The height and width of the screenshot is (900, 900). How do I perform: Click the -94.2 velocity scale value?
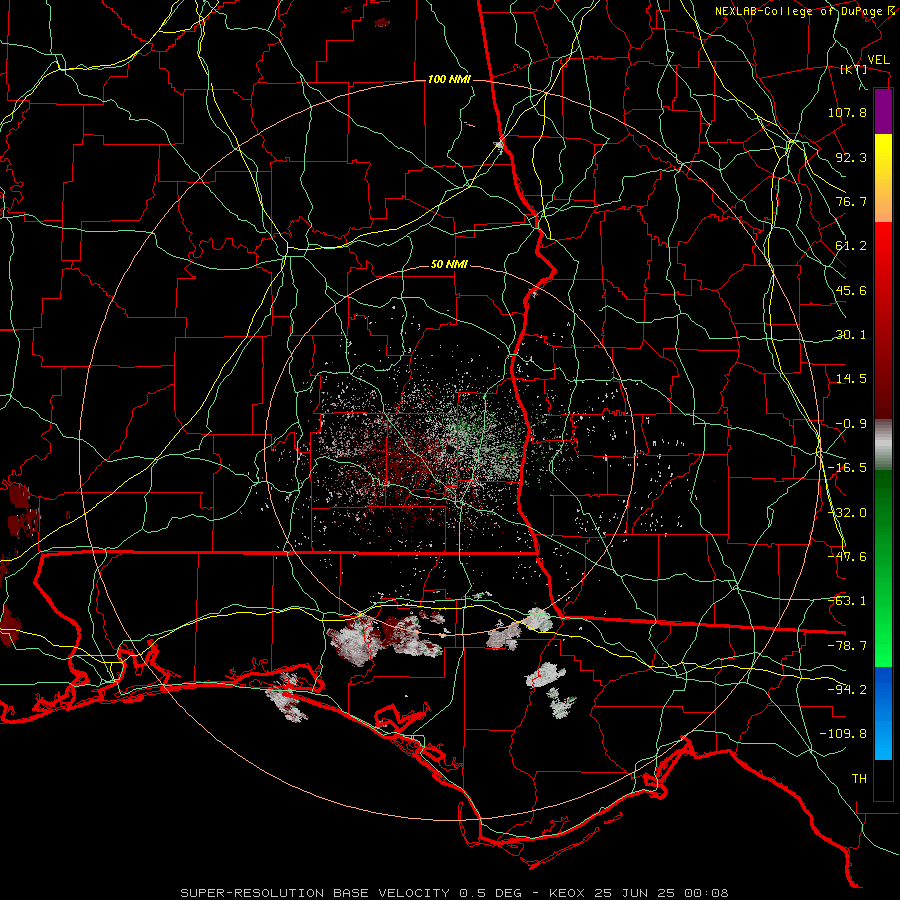[x=847, y=690]
